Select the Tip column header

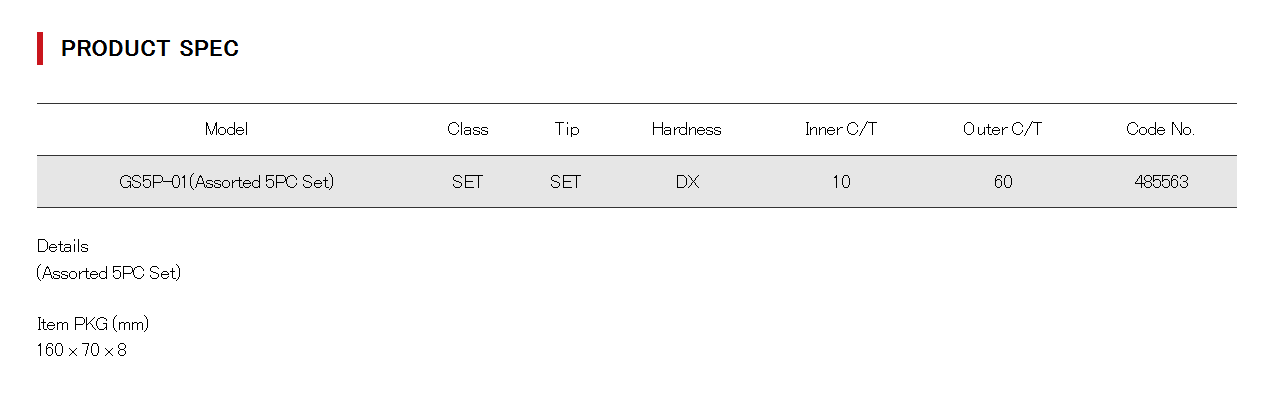point(566,129)
